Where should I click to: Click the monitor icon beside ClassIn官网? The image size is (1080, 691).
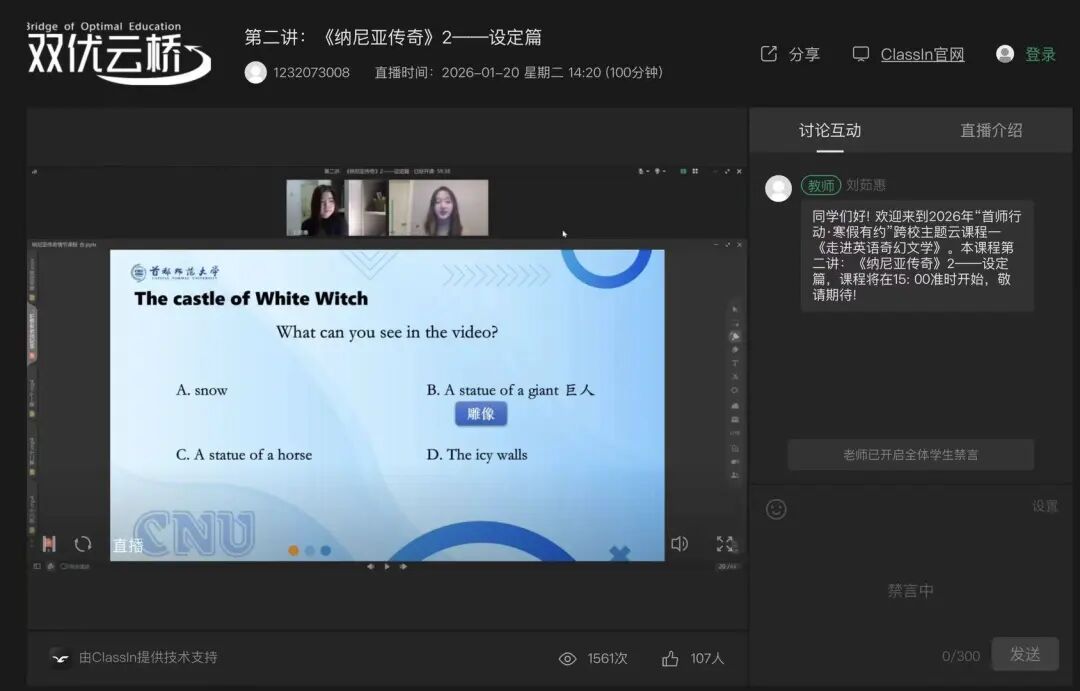pyautogui.click(x=860, y=54)
